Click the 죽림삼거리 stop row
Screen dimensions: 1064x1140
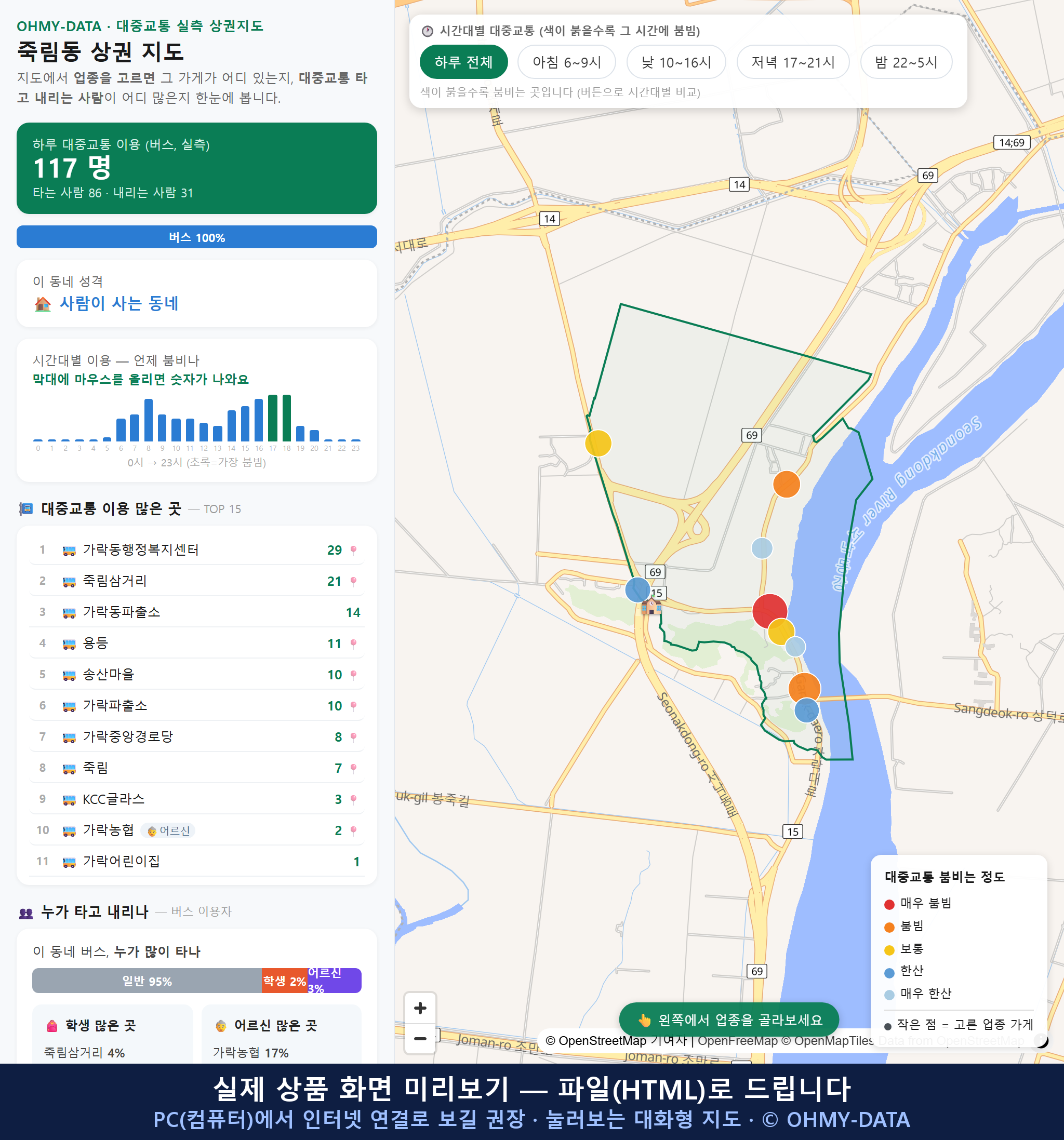pos(197,581)
